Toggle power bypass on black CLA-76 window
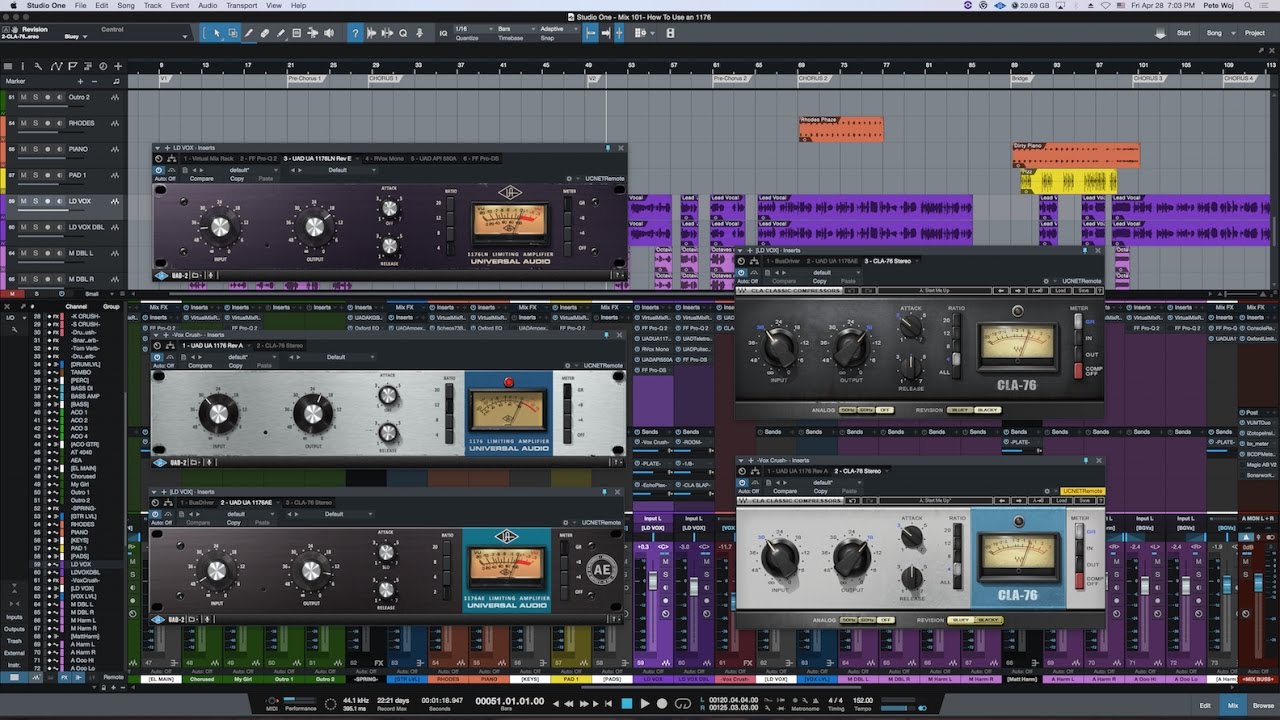This screenshot has height=720, width=1280. click(x=742, y=272)
